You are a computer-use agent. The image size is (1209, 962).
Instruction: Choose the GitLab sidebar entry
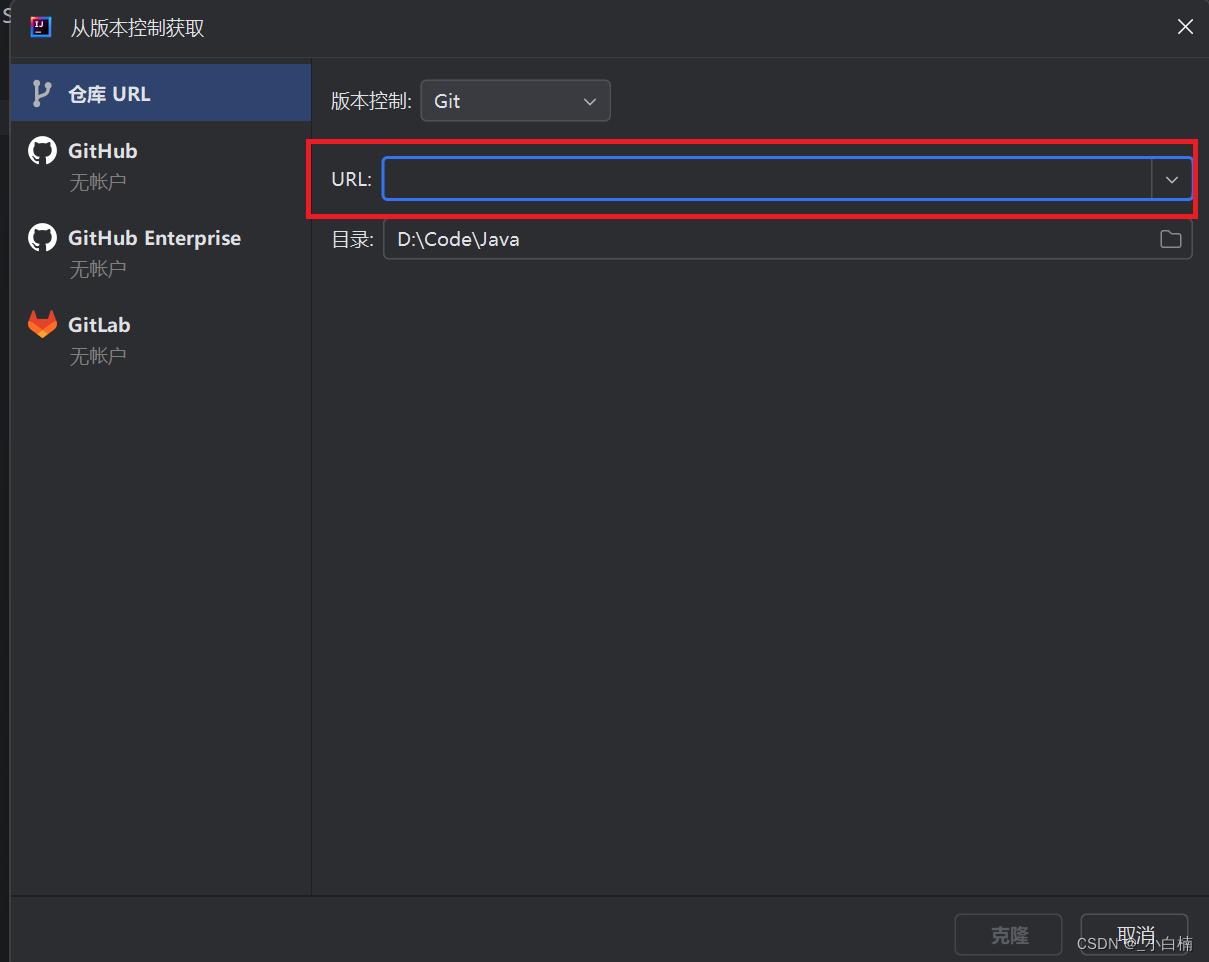[x=161, y=339]
